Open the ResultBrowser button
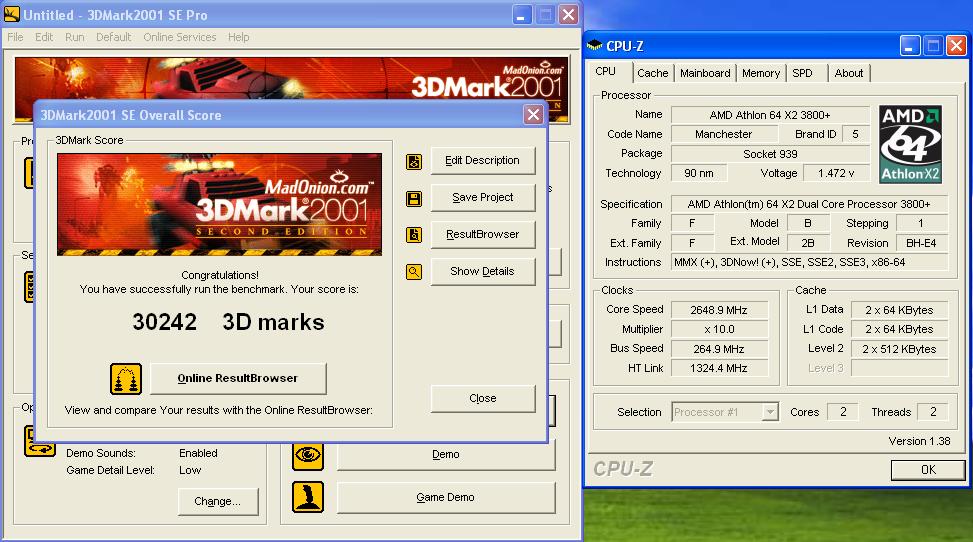Viewport: 973px width, 542px height. click(483, 235)
